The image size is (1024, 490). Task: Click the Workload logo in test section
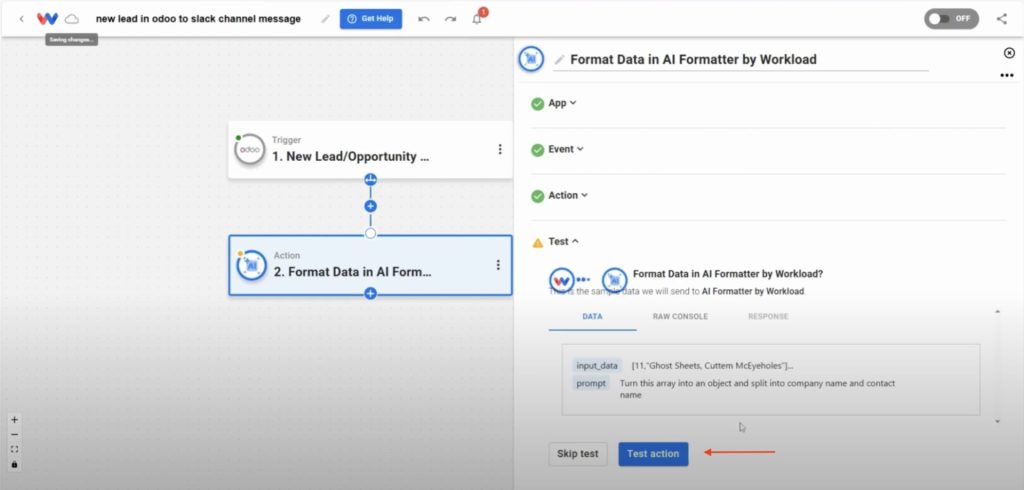click(x=561, y=280)
